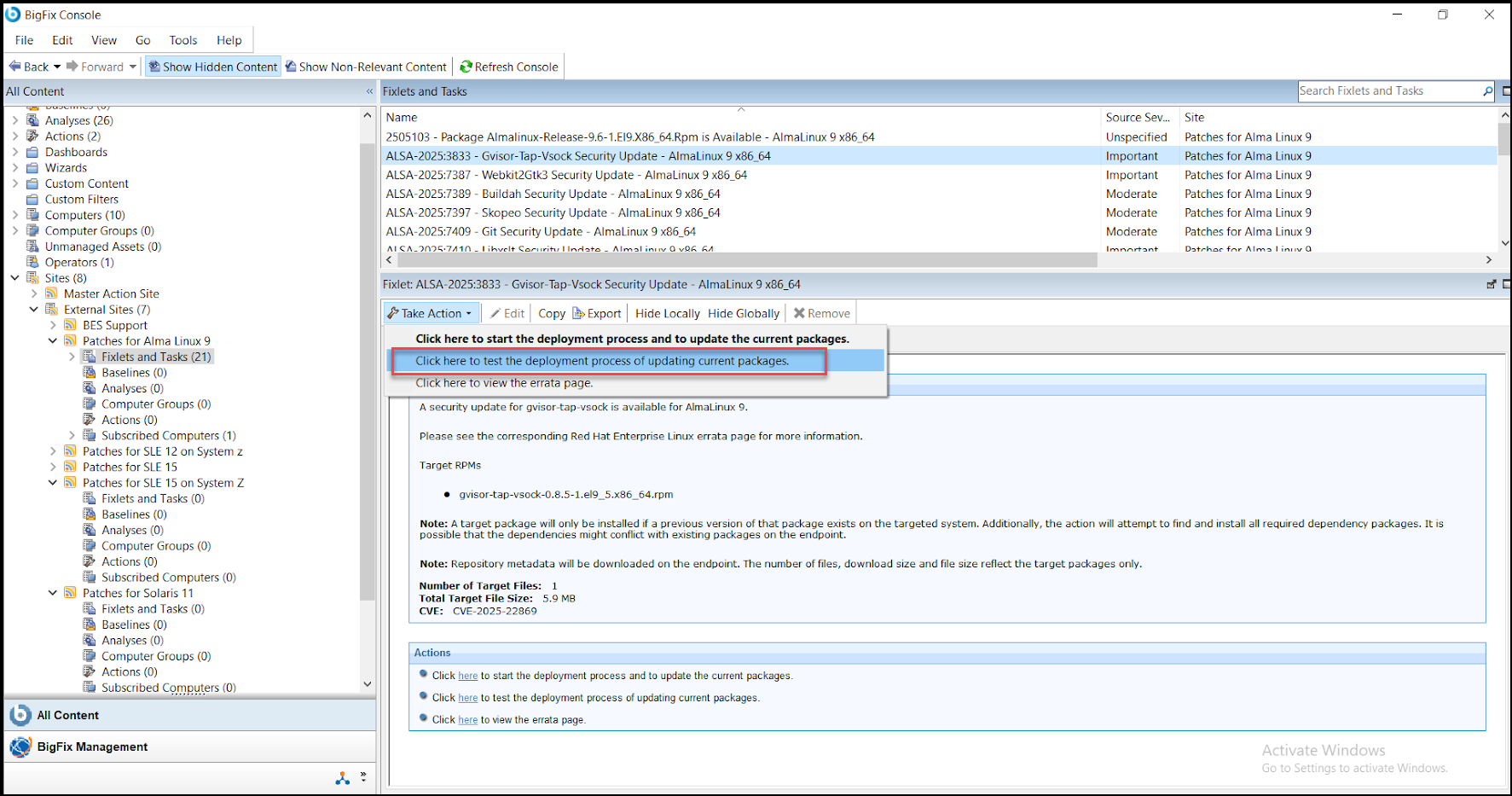Expand the Computers tree node

(x=14, y=215)
